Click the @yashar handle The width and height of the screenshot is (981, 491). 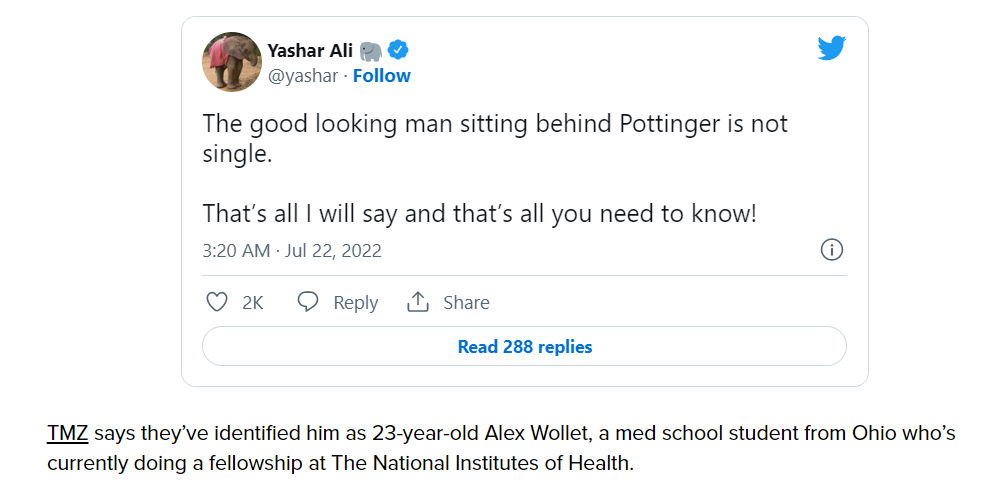pos(303,76)
